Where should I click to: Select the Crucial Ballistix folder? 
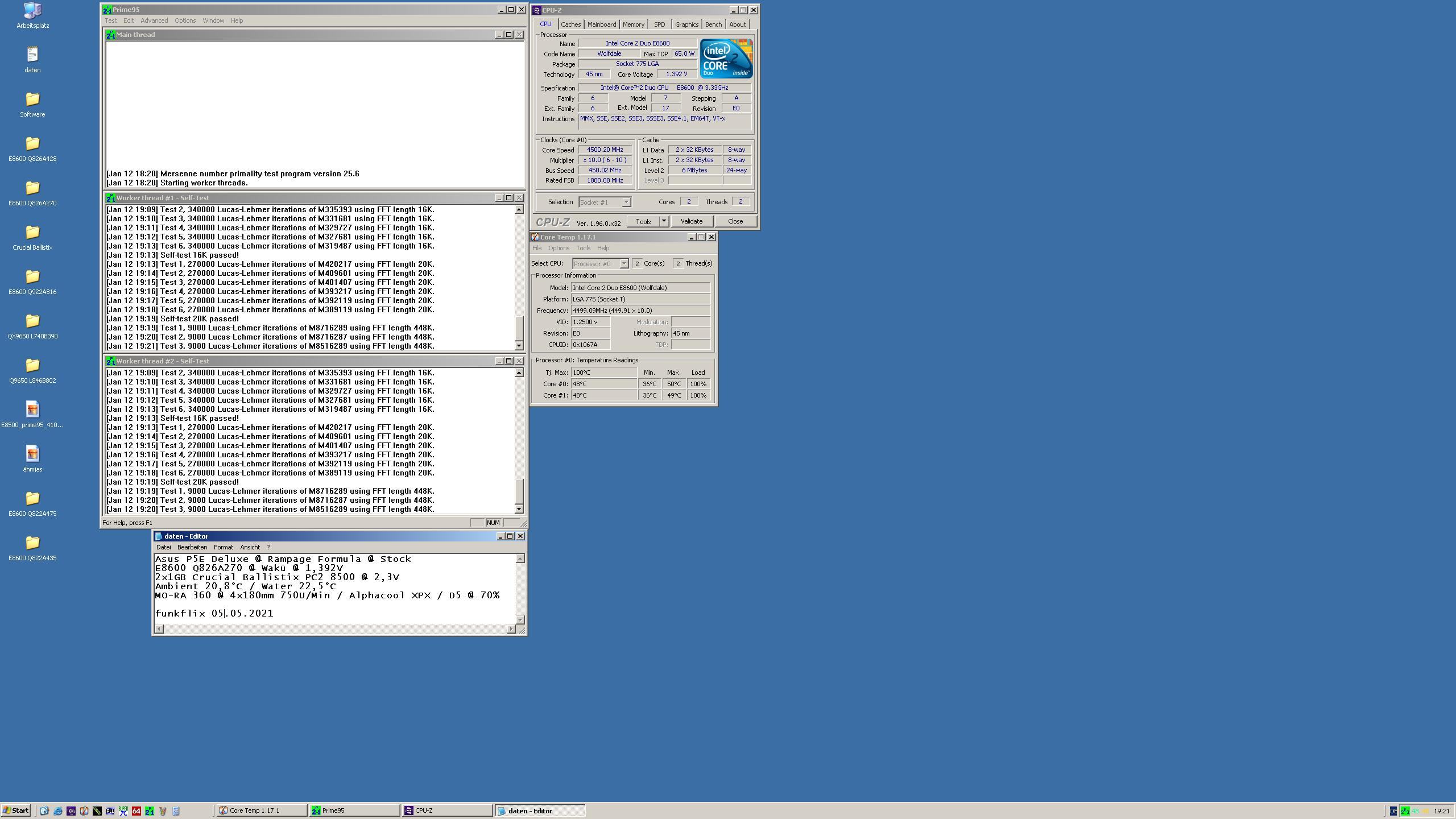point(32,237)
